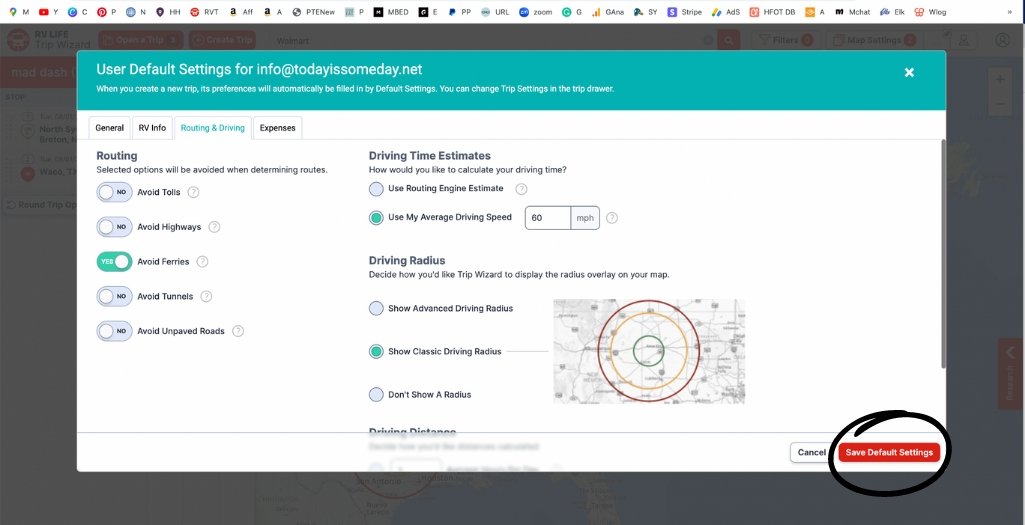
Task: Toggle the Avoid Tunnels switch
Action: click(x=114, y=296)
